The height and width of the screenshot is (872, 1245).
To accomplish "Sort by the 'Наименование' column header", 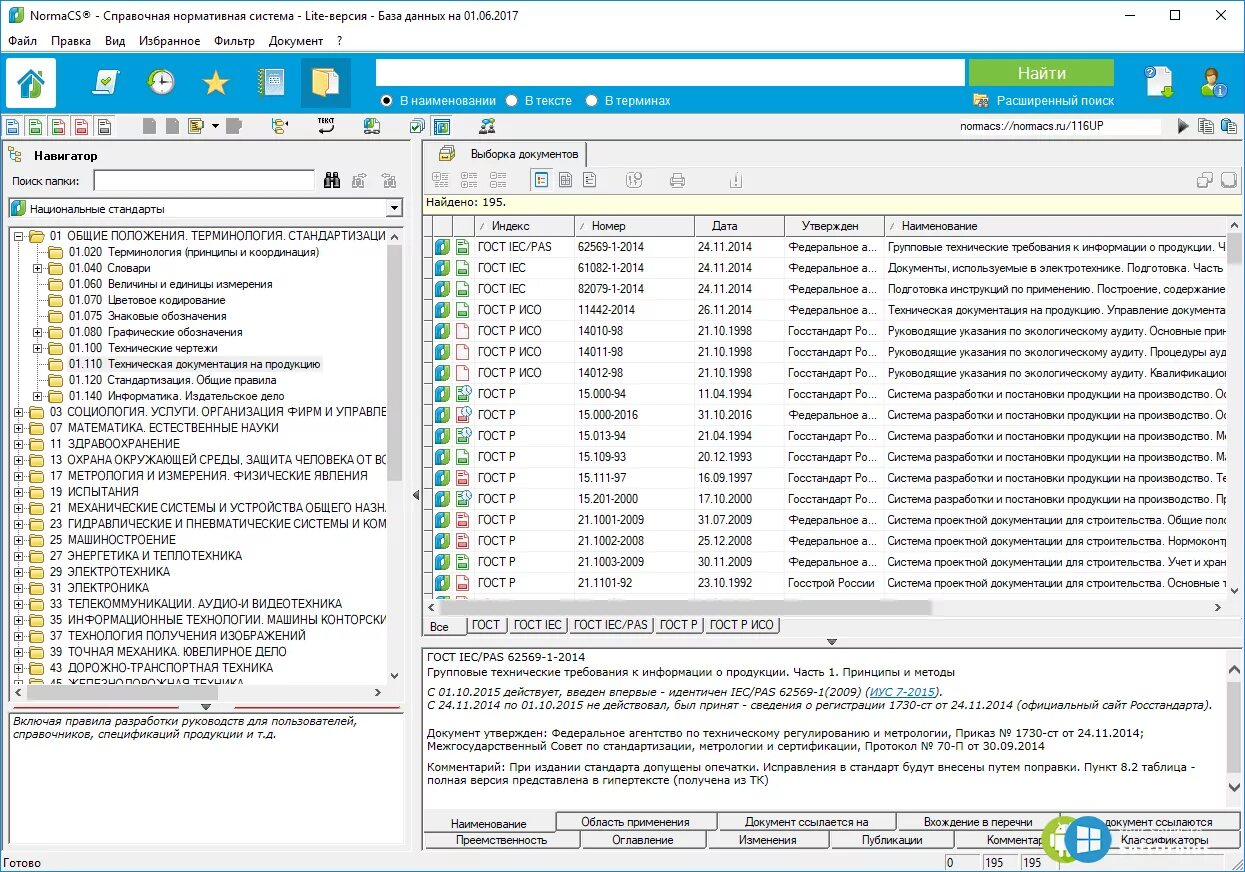I will pos(1055,226).
